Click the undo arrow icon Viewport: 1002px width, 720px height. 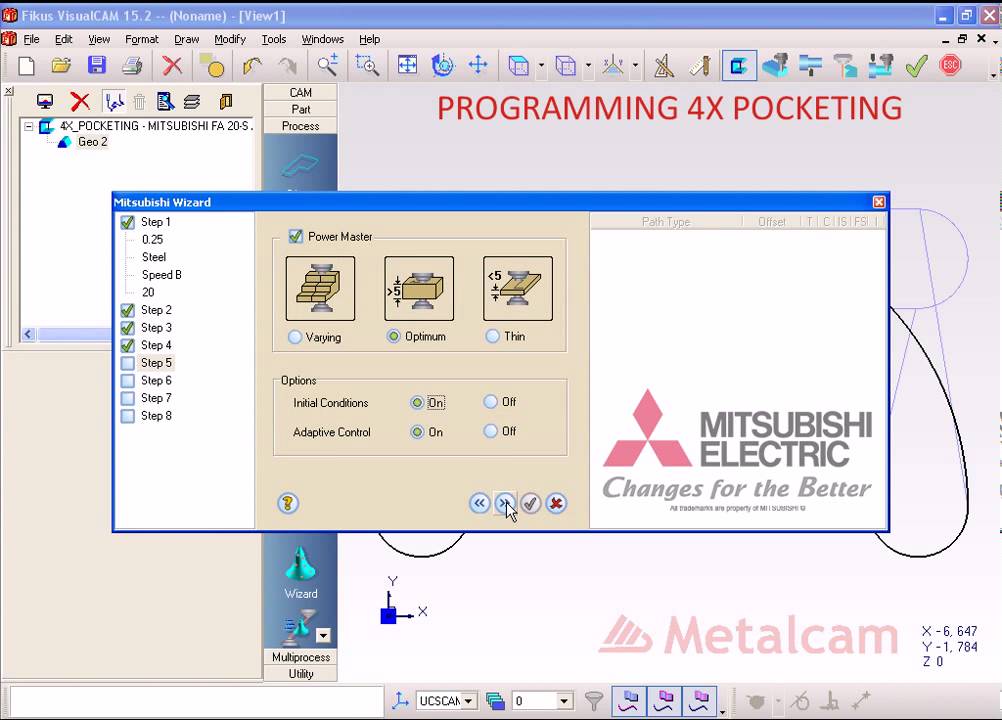tap(252, 65)
